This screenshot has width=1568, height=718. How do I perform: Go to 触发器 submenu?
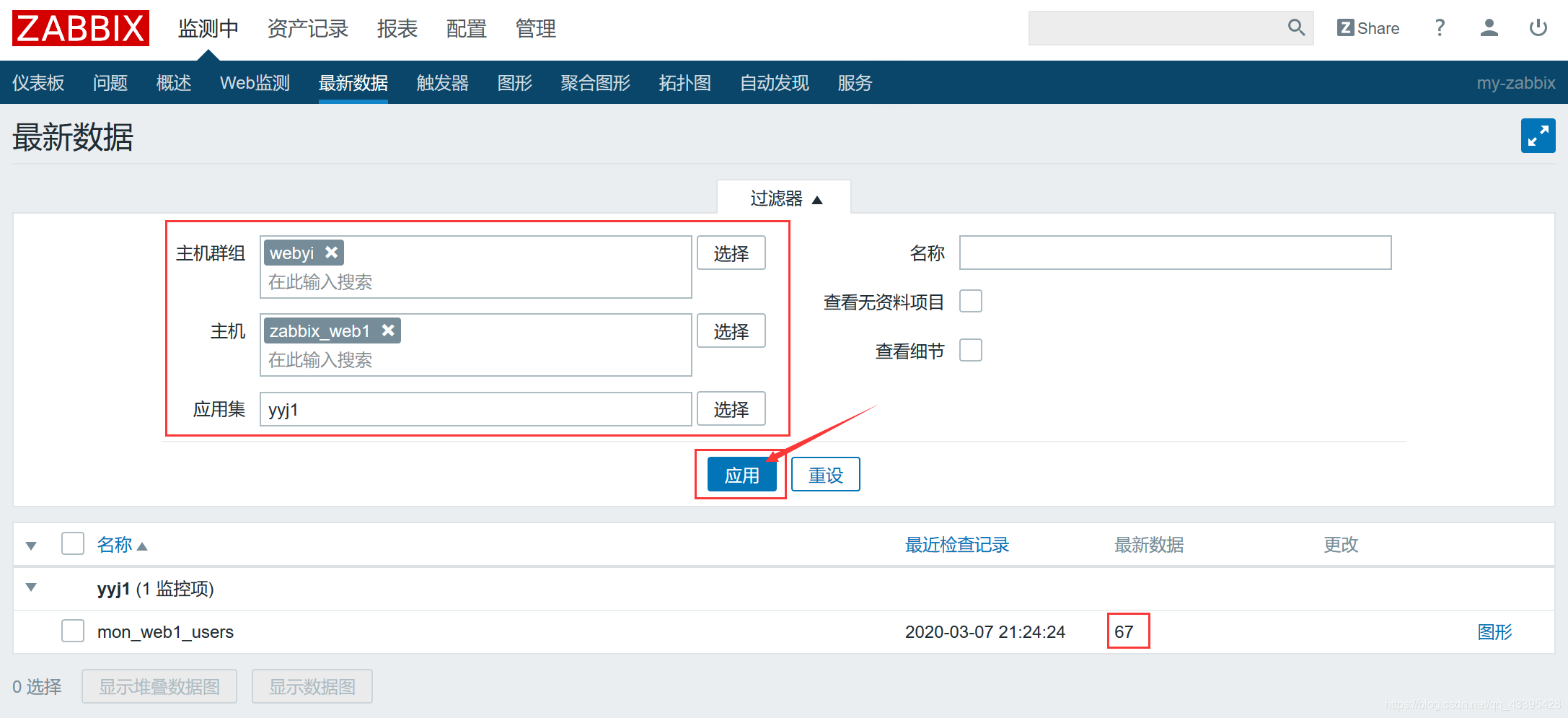[443, 83]
